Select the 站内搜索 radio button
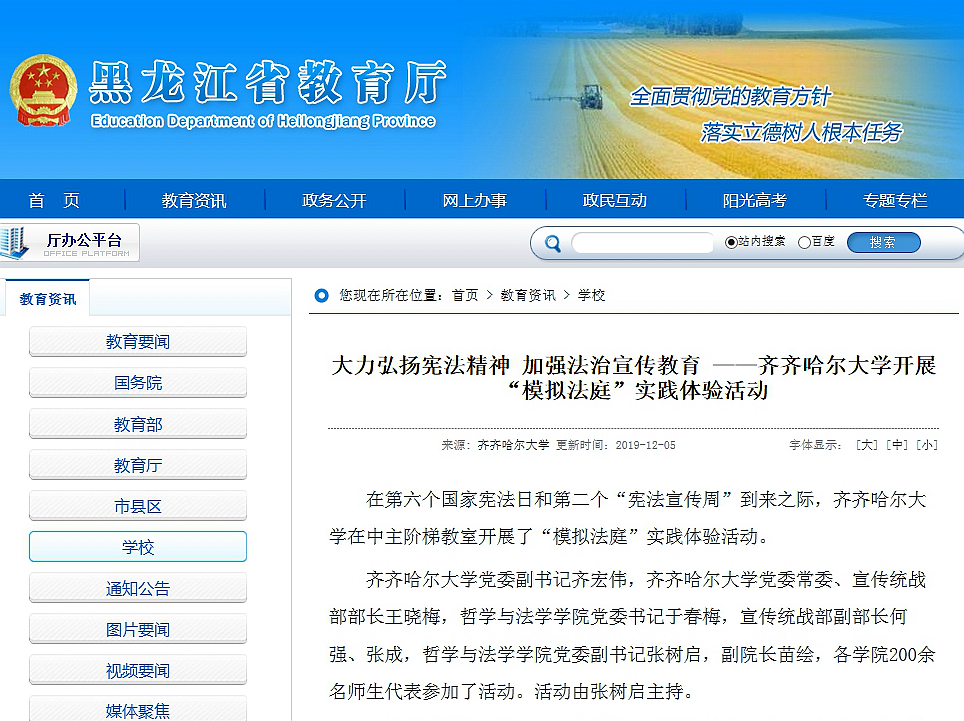This screenshot has height=721, width=964. pos(731,242)
